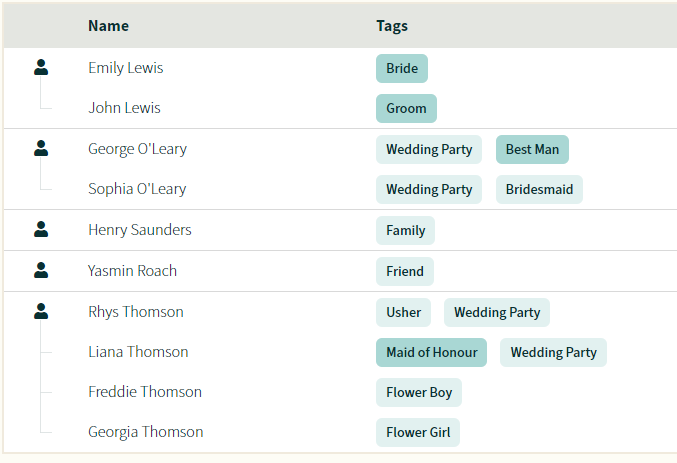Click the Usher tag for Rhys Thomson
This screenshot has height=463, width=677.
point(403,313)
